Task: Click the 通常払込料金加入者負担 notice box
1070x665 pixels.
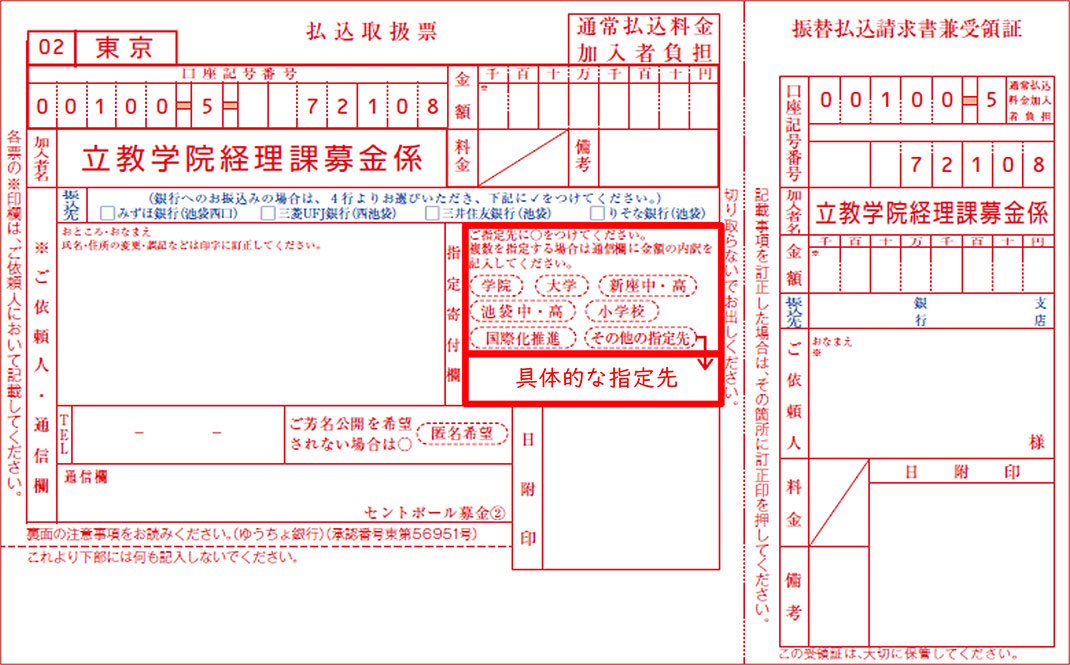Action: pyautogui.click(x=644, y=40)
